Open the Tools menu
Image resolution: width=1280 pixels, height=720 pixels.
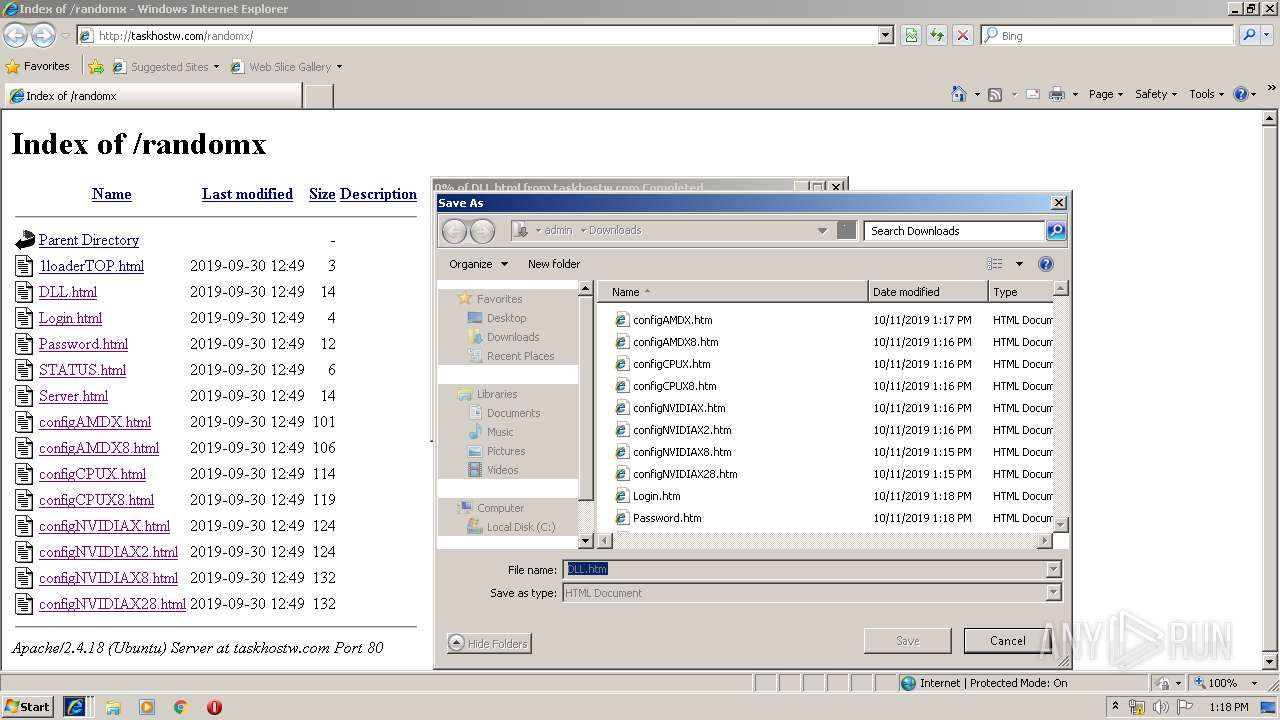pyautogui.click(x=1206, y=94)
